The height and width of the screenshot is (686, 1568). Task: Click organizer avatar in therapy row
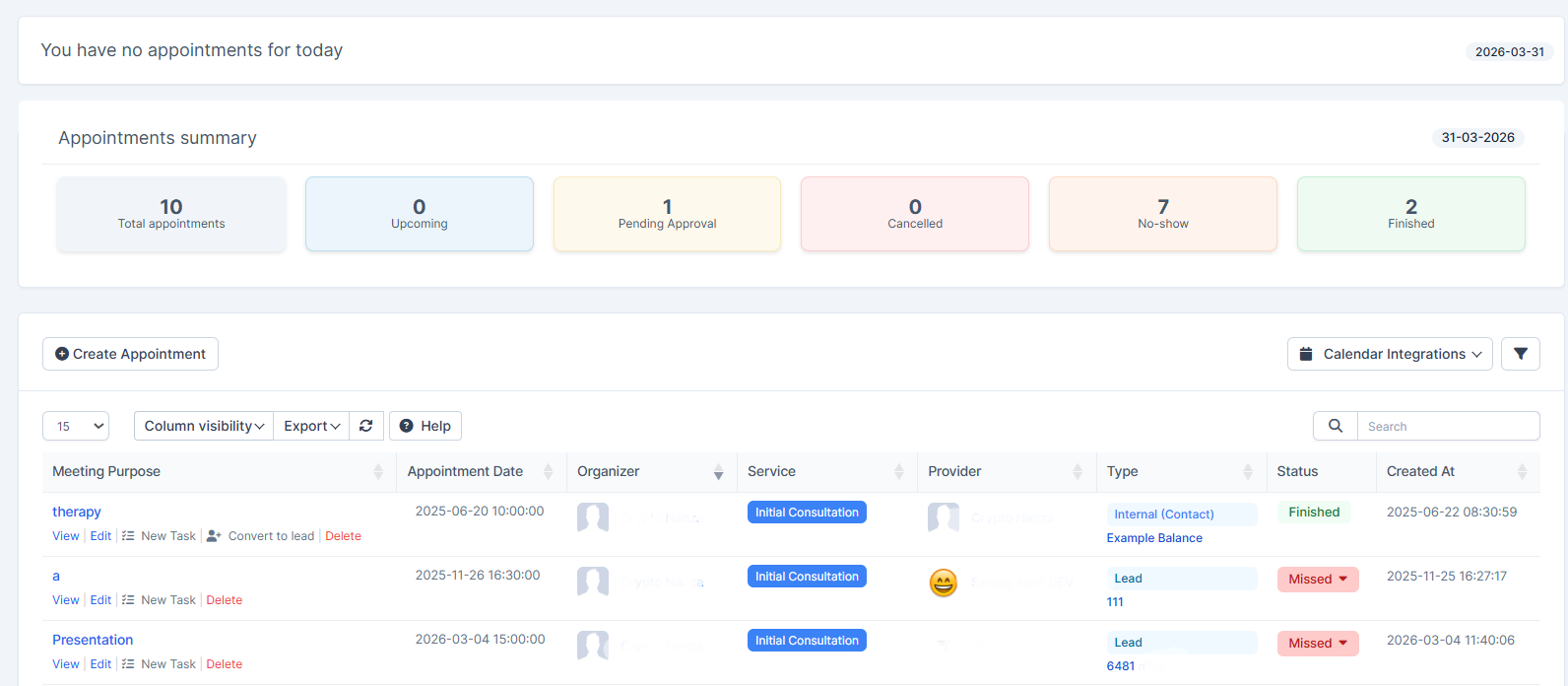pyautogui.click(x=592, y=517)
